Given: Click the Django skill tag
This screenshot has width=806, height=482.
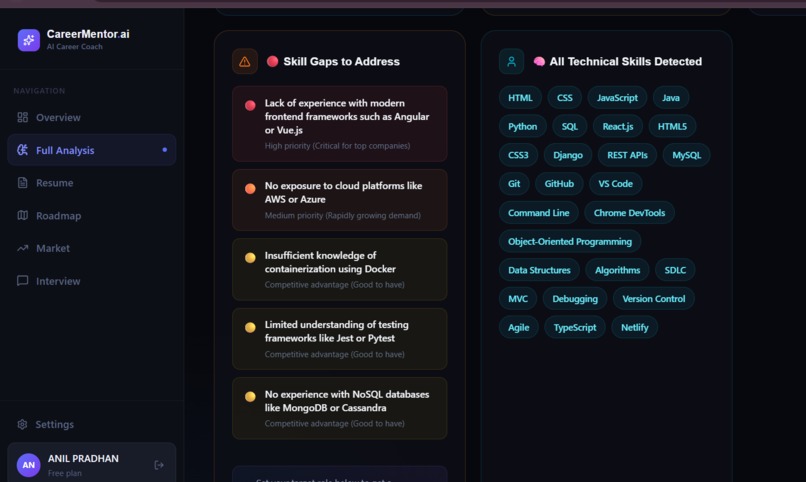Looking at the screenshot, I should (x=567, y=155).
